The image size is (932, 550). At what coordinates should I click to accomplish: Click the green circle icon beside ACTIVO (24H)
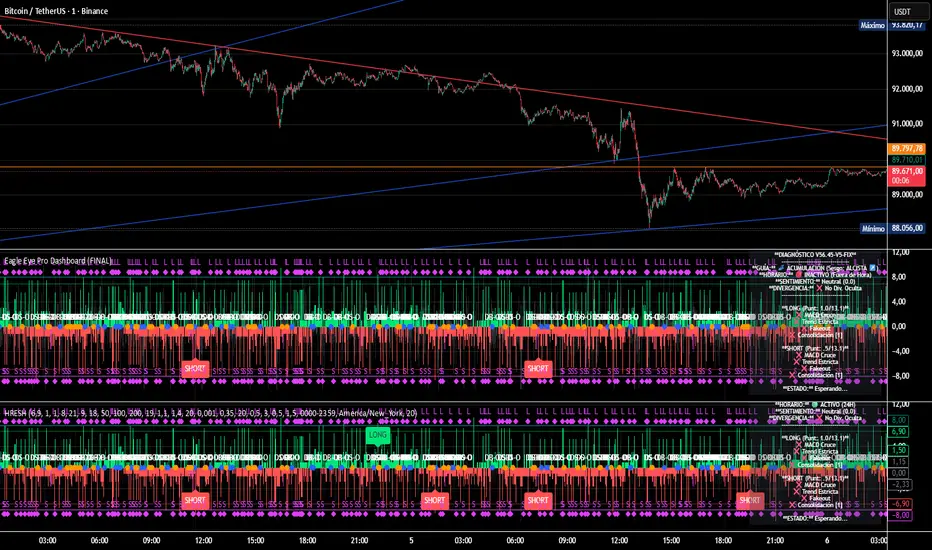(814, 405)
